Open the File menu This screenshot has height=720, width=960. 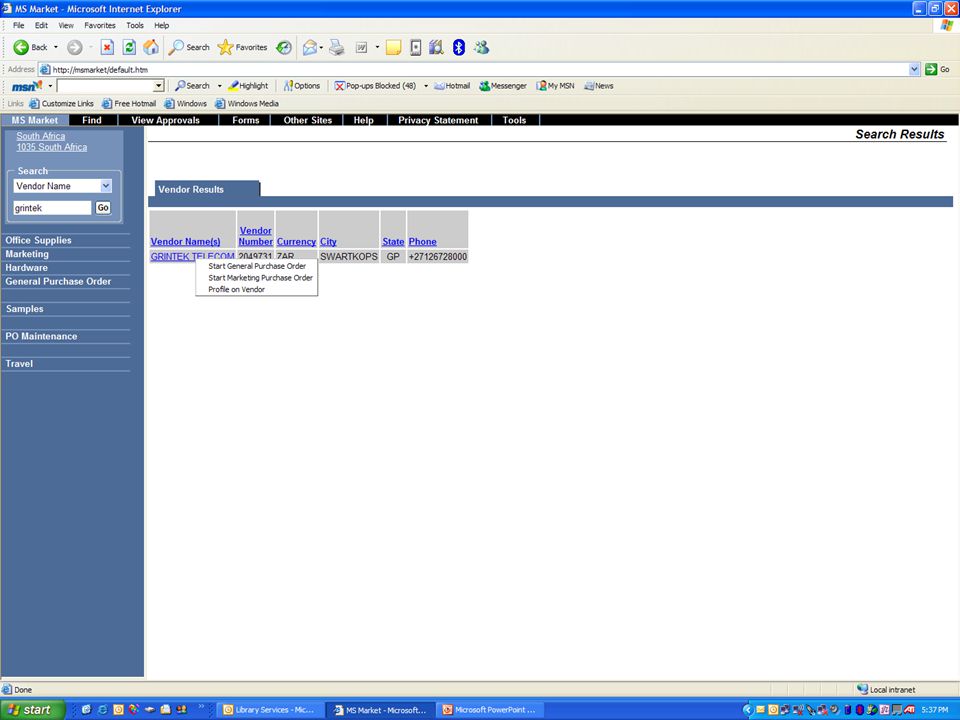18,25
